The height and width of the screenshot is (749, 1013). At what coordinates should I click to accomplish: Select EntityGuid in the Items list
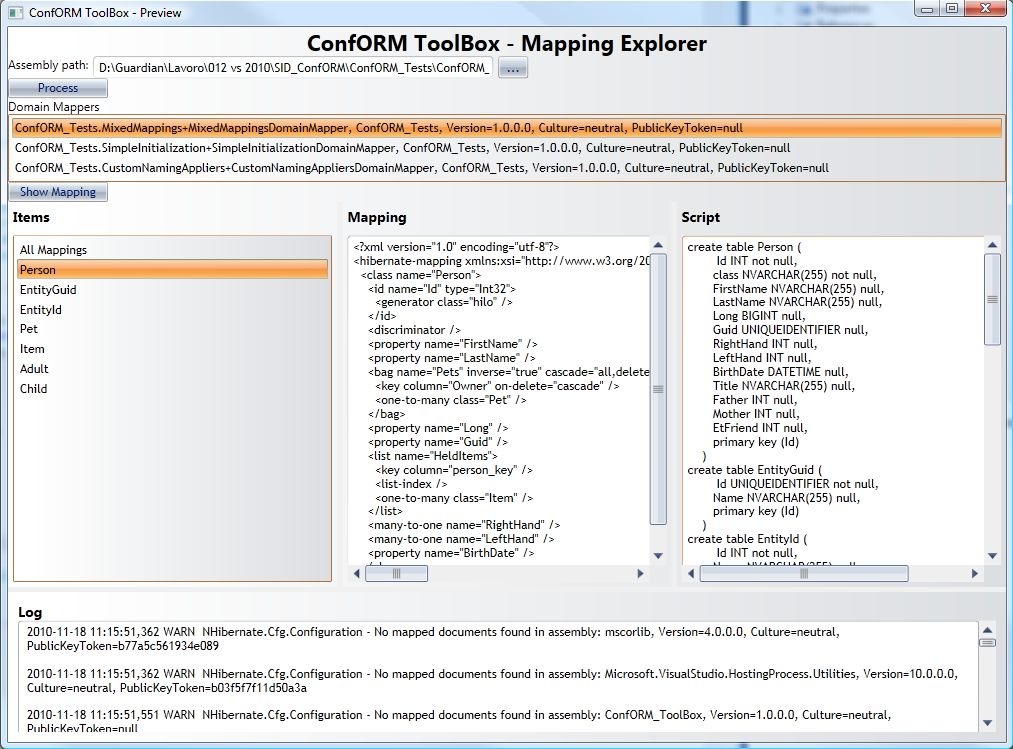tap(48, 290)
